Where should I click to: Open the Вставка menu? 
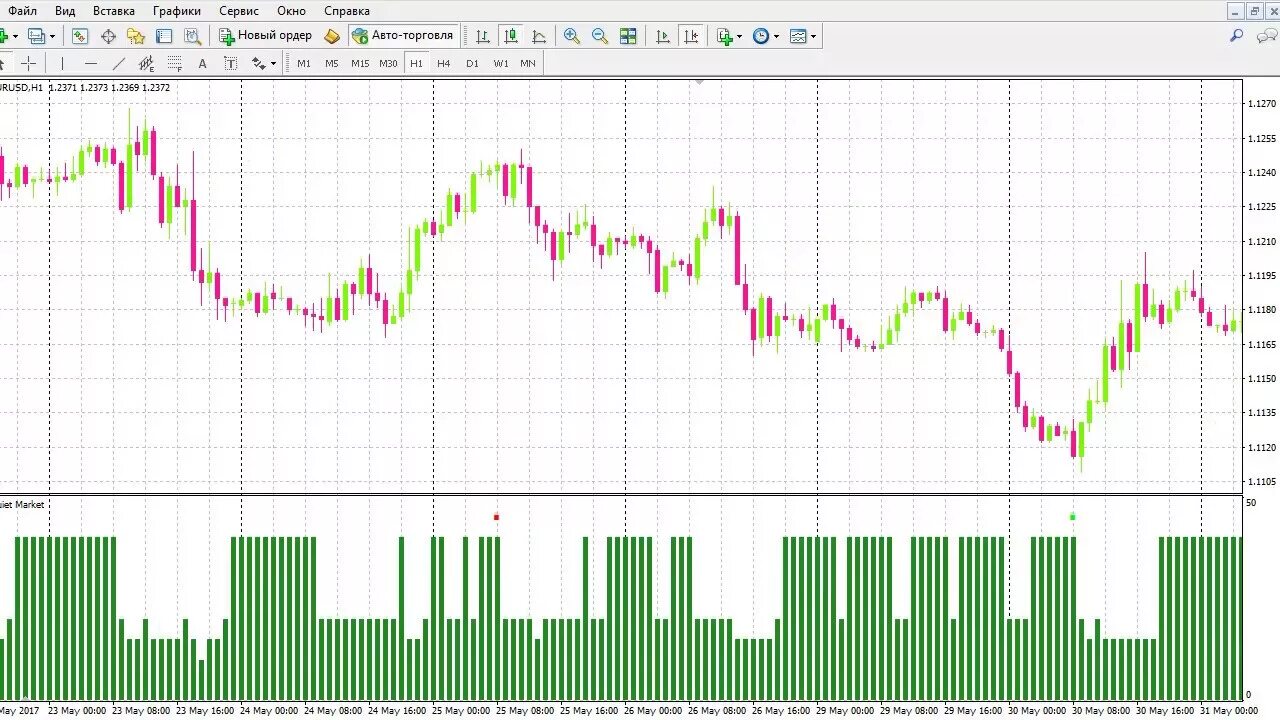click(114, 11)
